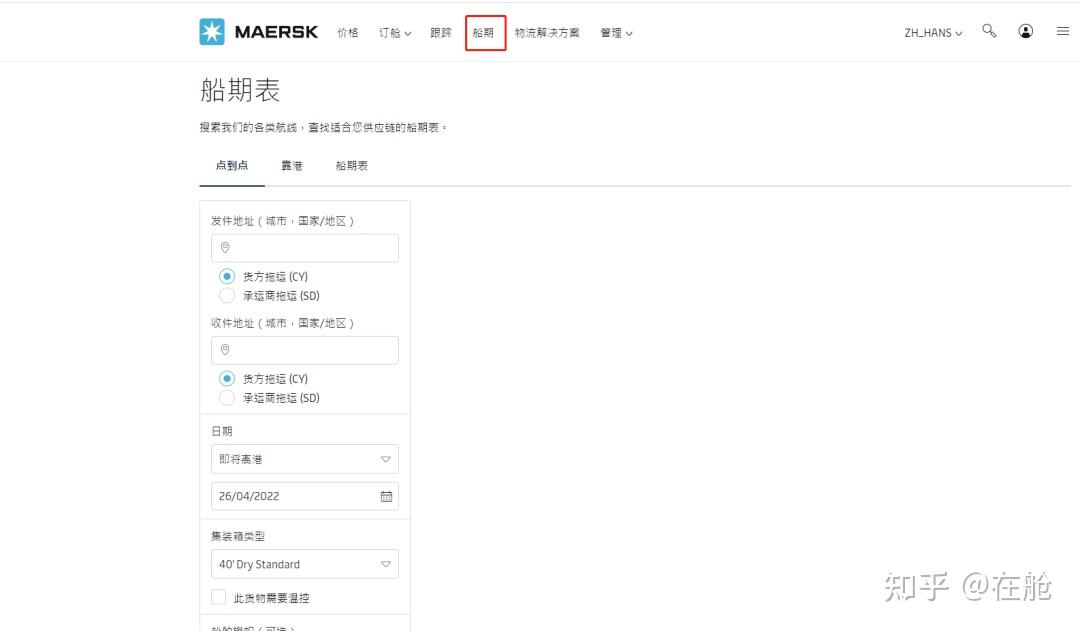Select 承运商拖运 (SD) for the origin address
Image resolution: width=1080 pixels, height=631 pixels.
pyautogui.click(x=227, y=295)
